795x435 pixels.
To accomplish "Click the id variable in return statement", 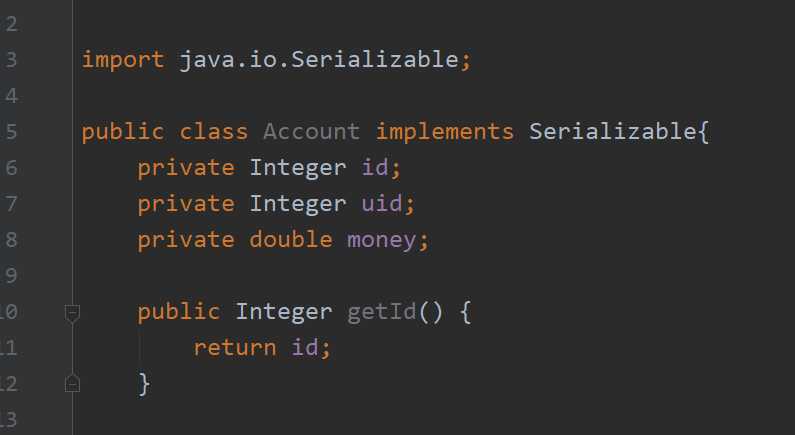I will pos(304,347).
